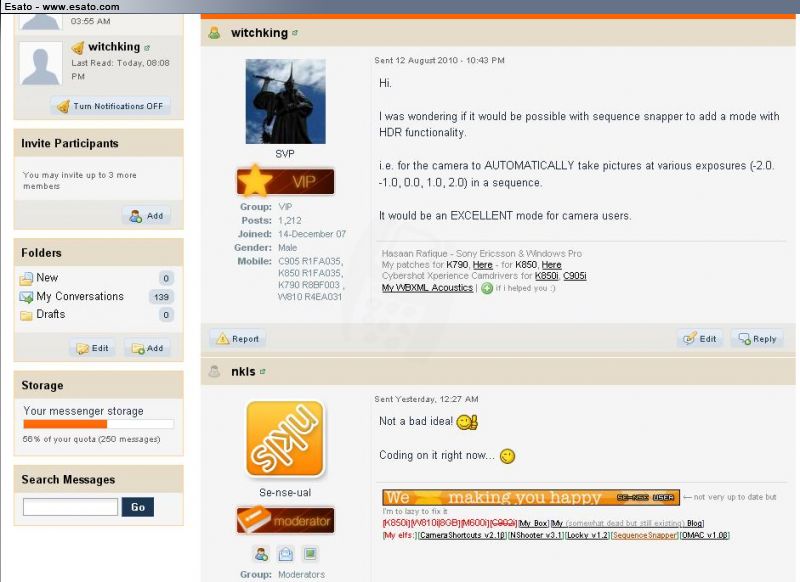Open CameraShortcuts v2.18 link
The image size is (800, 582).
[x=462, y=535]
